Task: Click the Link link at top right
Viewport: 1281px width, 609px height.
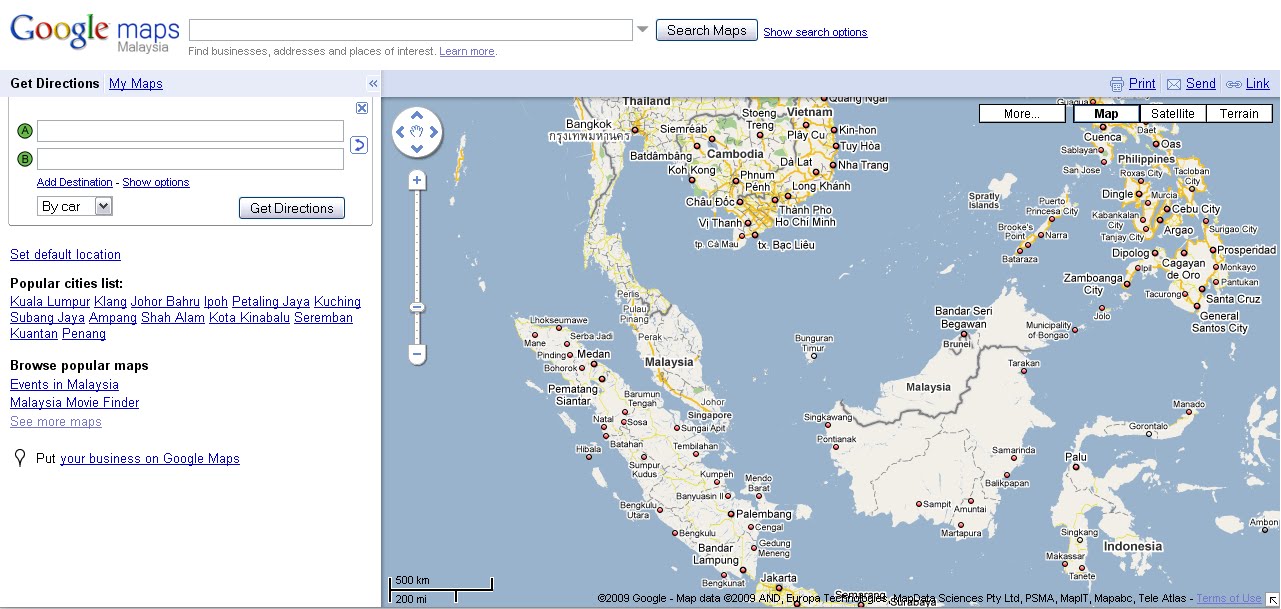Action: (1258, 84)
